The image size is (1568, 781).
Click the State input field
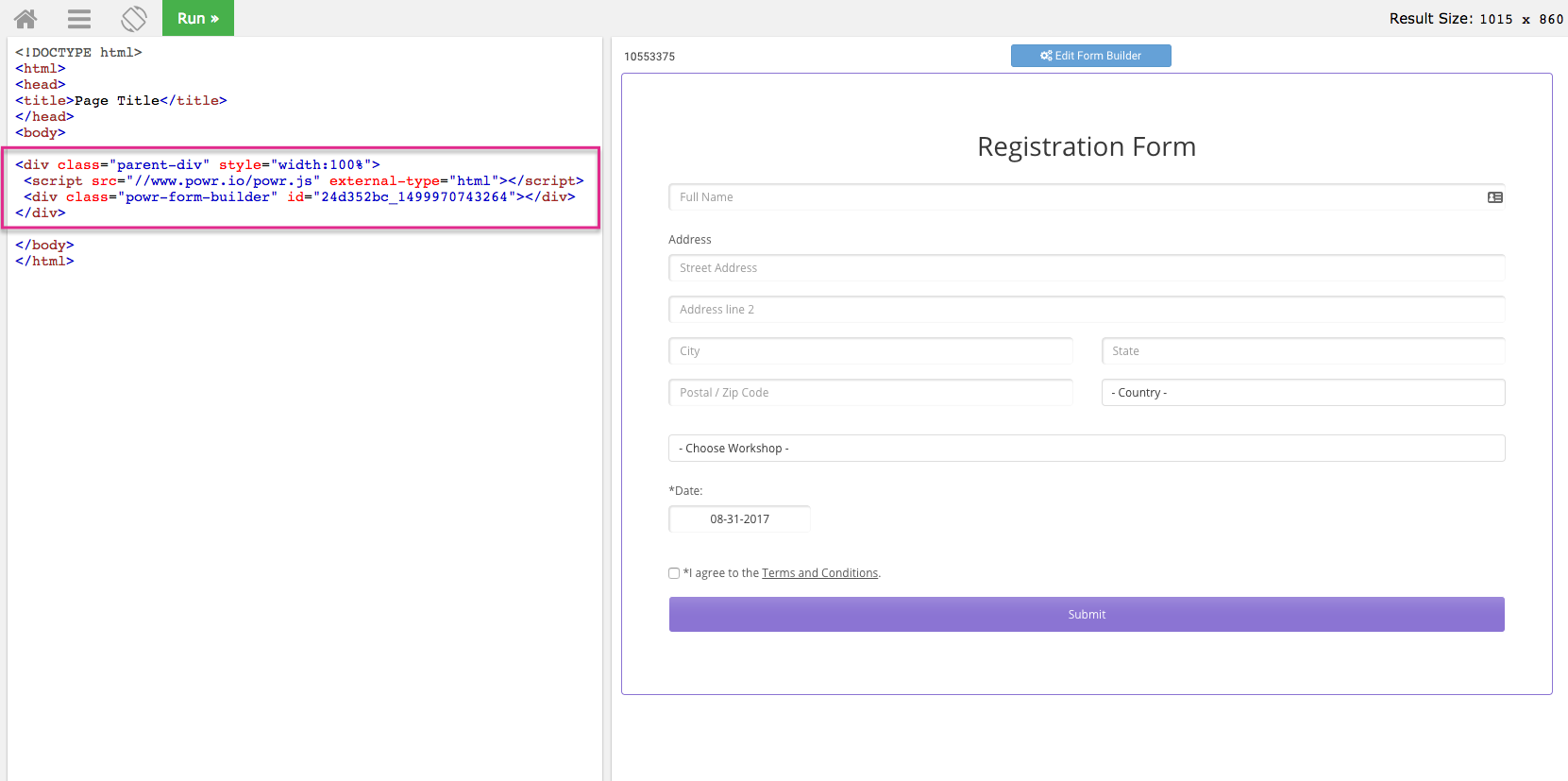pos(1303,351)
